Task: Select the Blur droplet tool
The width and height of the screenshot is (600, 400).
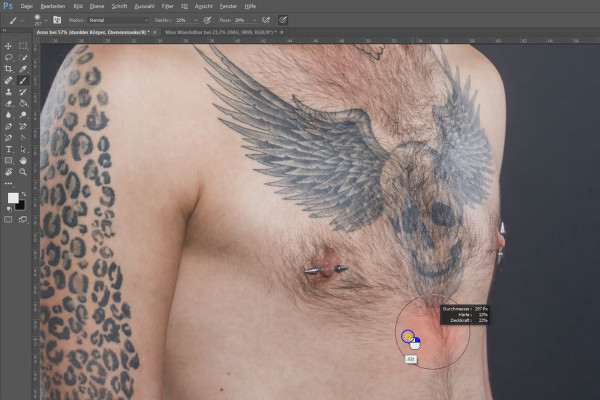Action: 8,115
